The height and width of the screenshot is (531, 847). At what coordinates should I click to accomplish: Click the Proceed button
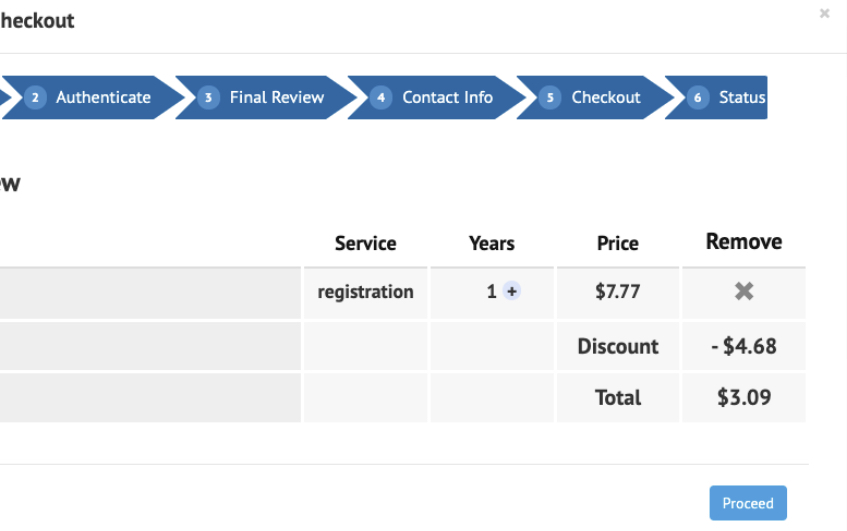748,503
